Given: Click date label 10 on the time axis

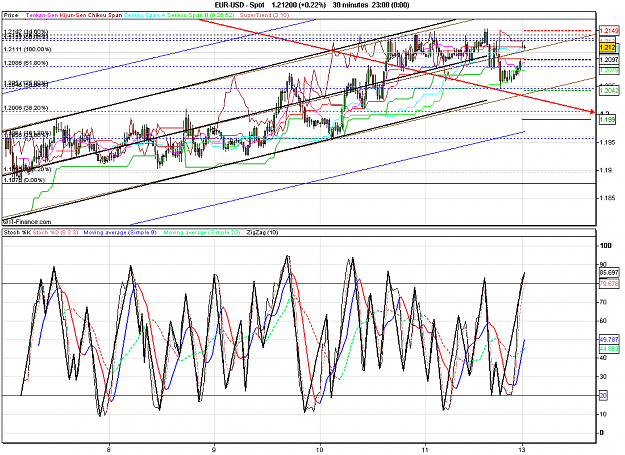Looking at the screenshot, I should [x=320, y=449].
